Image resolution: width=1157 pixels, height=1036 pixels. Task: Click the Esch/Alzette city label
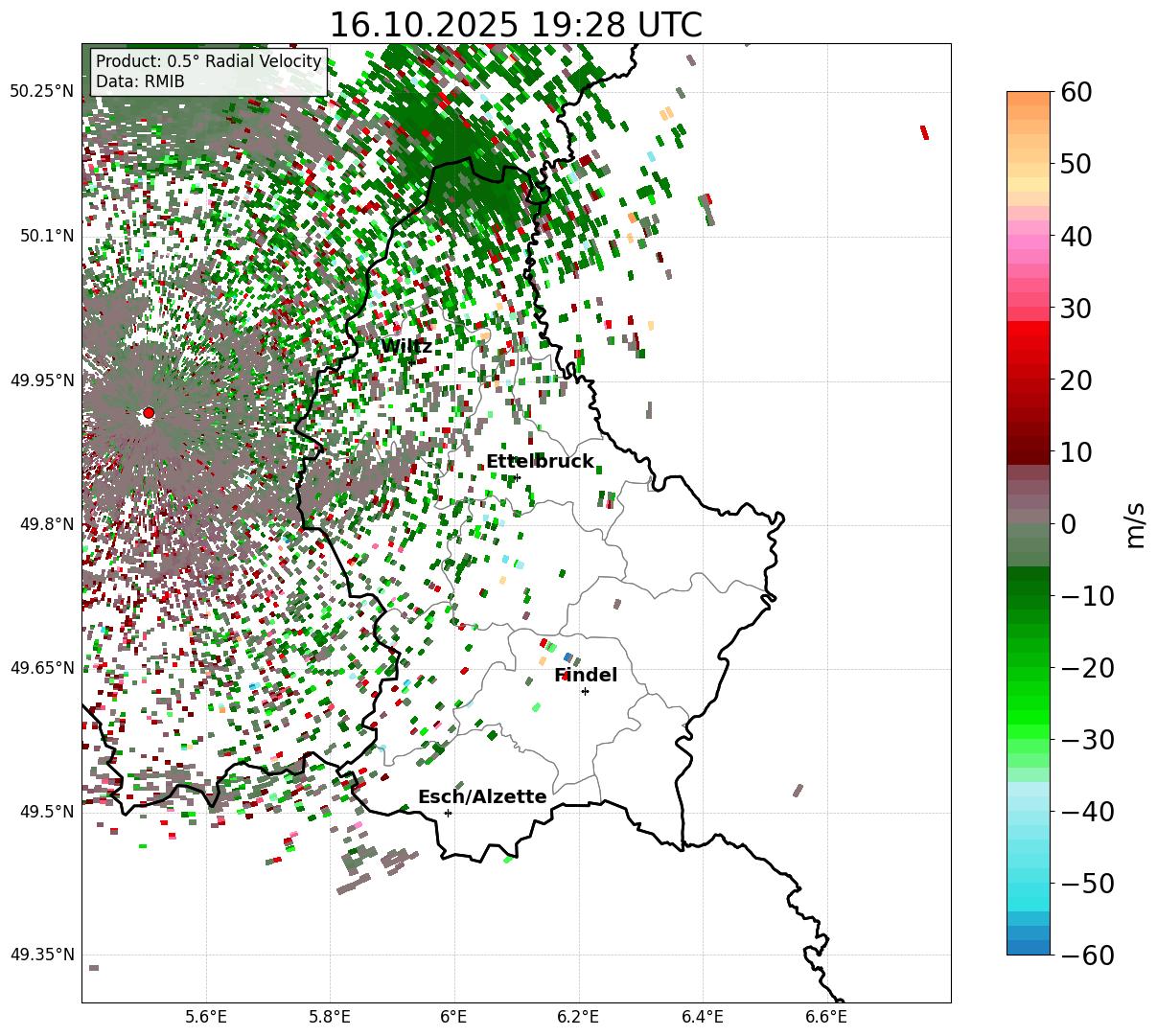(x=482, y=797)
